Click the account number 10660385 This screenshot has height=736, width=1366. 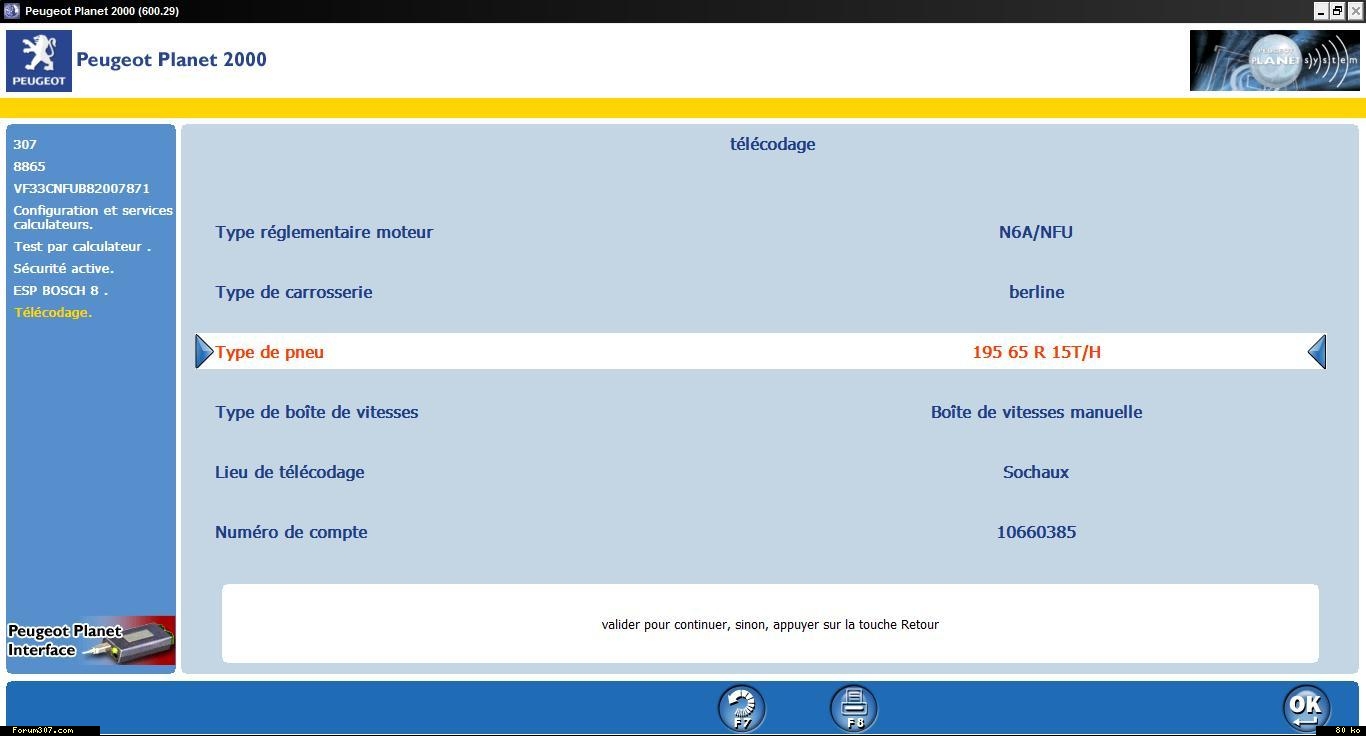point(1036,532)
